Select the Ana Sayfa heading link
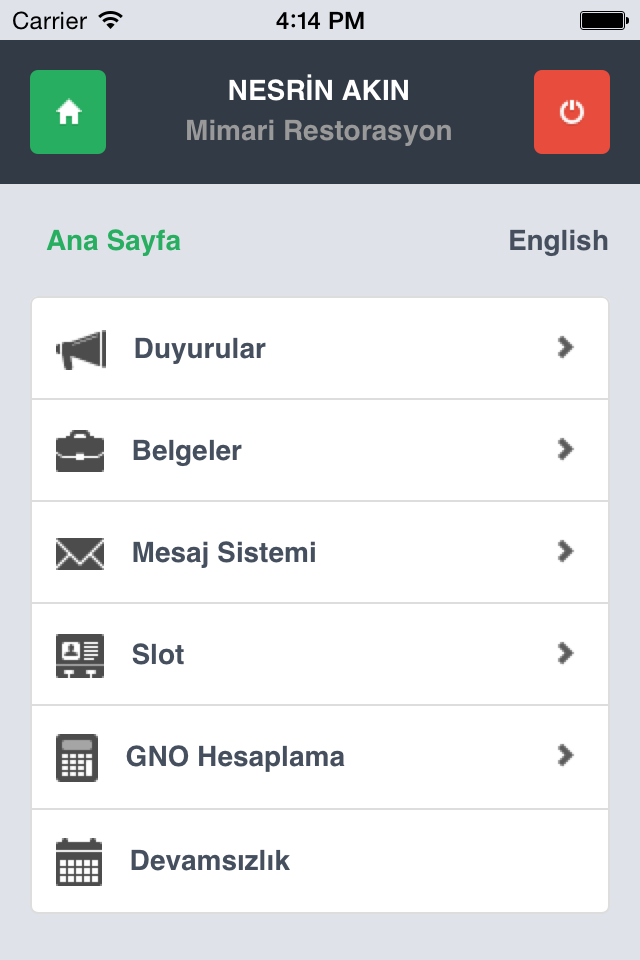This screenshot has height=960, width=640. (x=114, y=241)
